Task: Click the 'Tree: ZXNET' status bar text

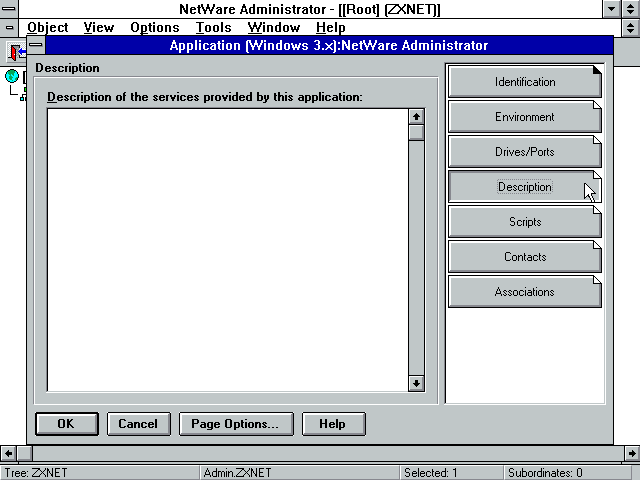Action: [x=36, y=473]
